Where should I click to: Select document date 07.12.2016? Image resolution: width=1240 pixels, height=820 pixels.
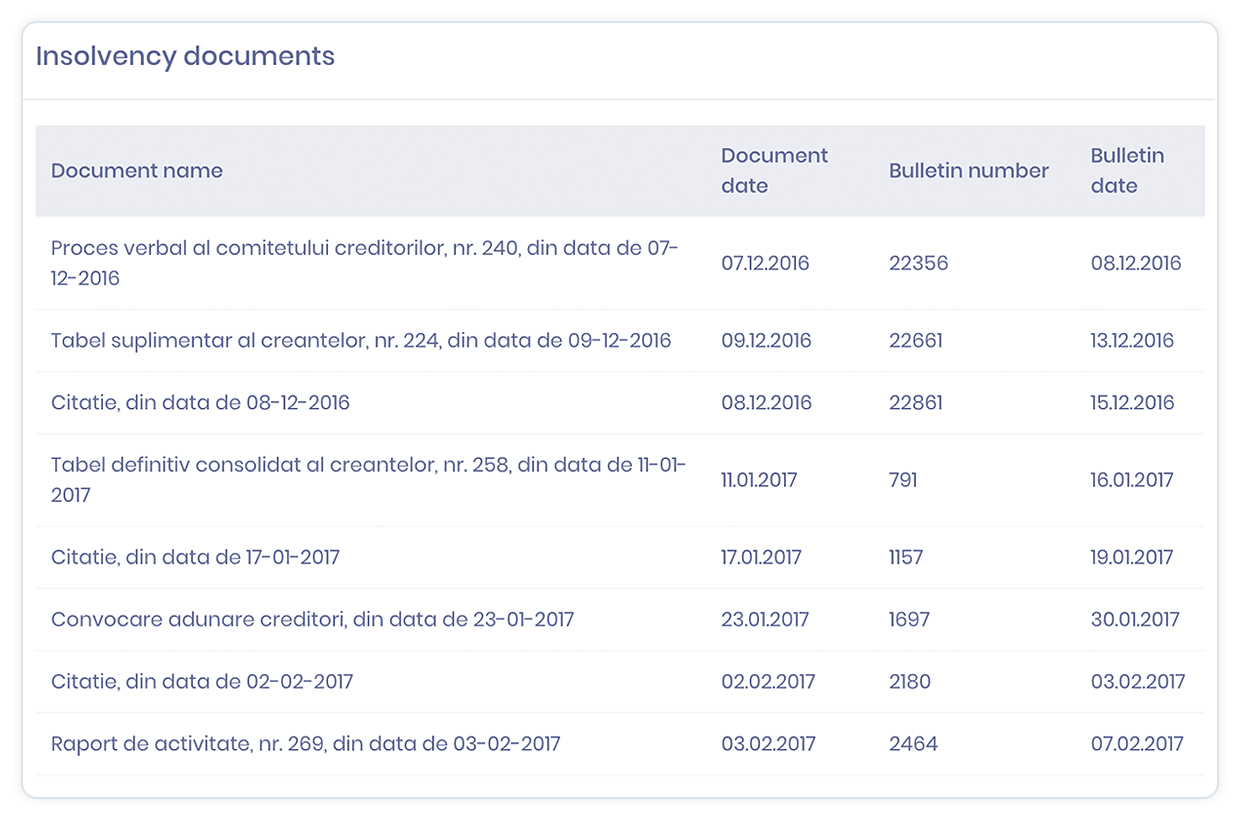(765, 264)
